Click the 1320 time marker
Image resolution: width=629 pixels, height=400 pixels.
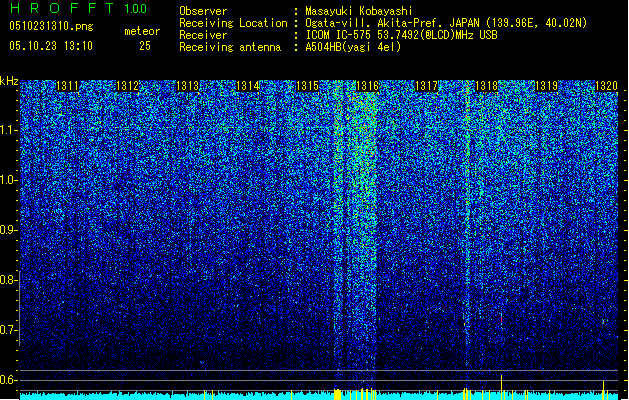point(606,86)
